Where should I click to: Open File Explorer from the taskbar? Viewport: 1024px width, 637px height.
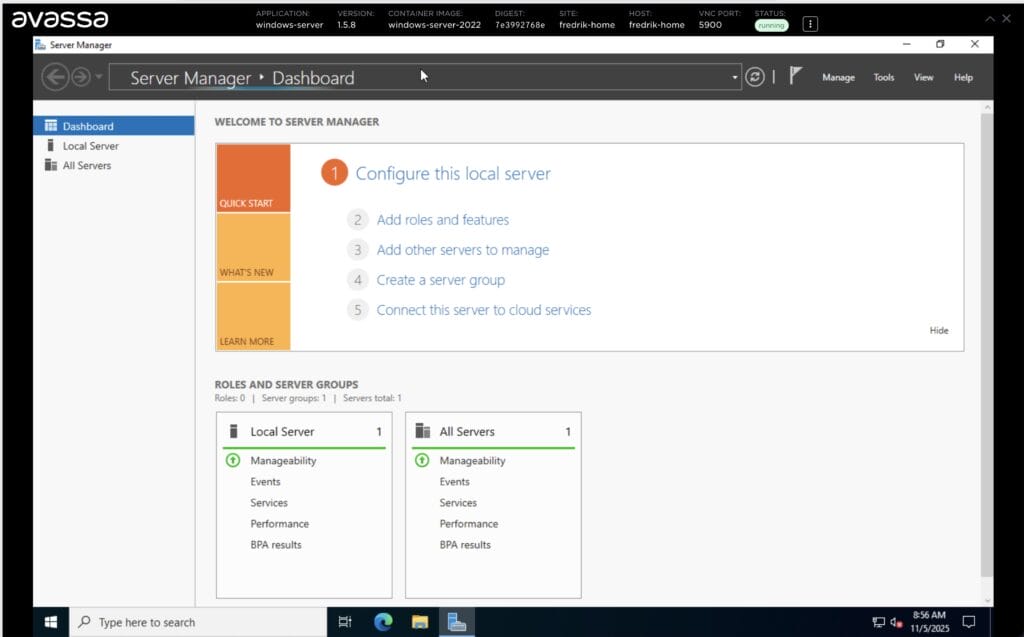pyautogui.click(x=420, y=621)
